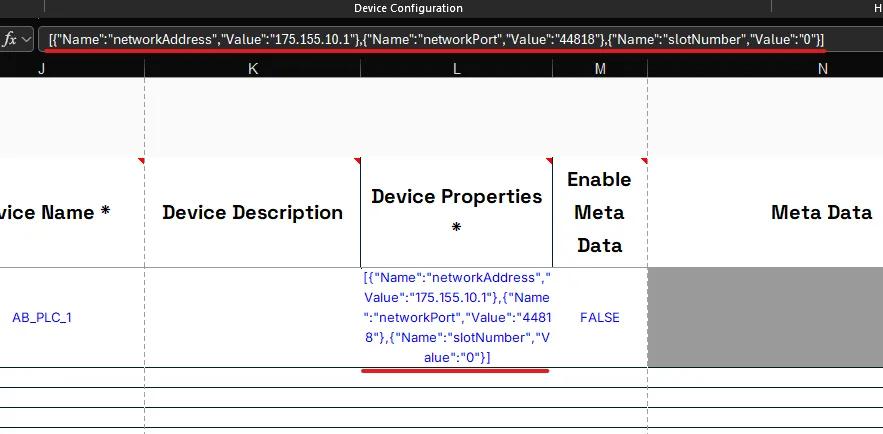The width and height of the screenshot is (883, 434).
Task: Select the AB_PLC_1 device name cell
Action: click(x=72, y=317)
